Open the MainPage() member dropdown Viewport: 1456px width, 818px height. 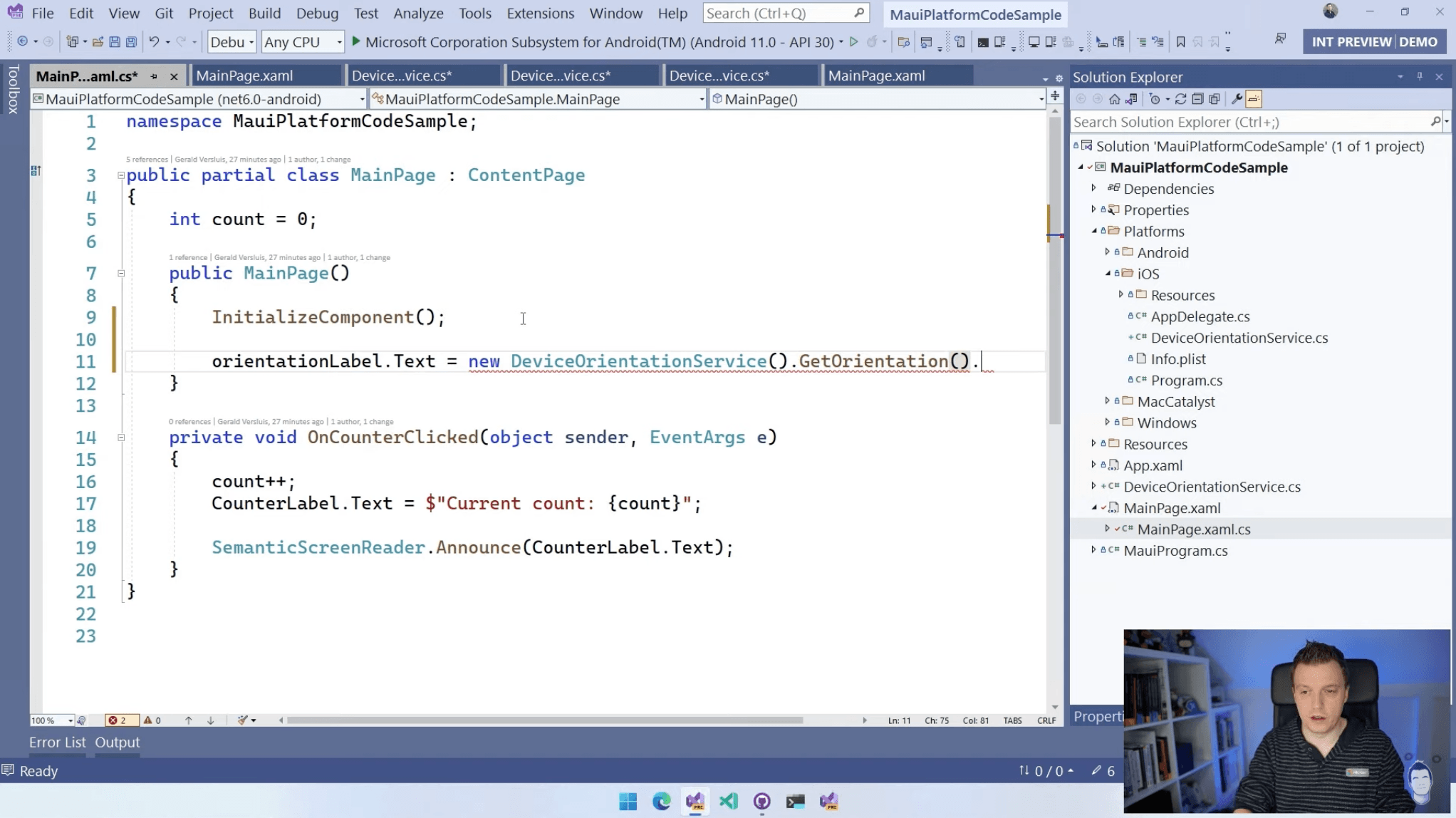click(x=878, y=99)
